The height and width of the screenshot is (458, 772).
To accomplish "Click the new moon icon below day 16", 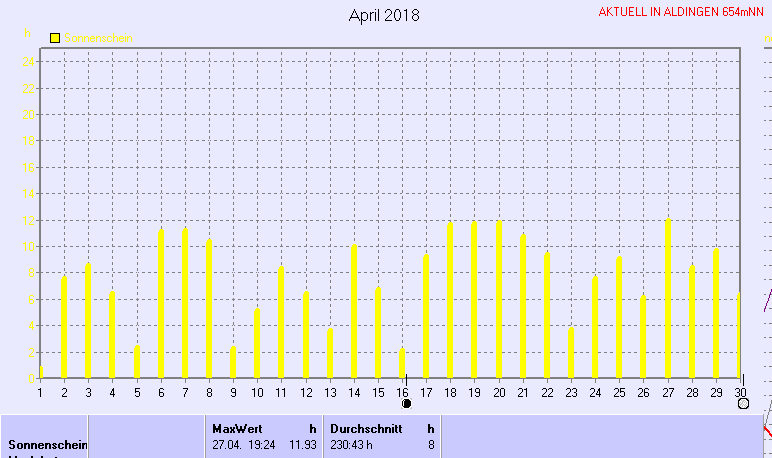I will (x=406, y=404).
